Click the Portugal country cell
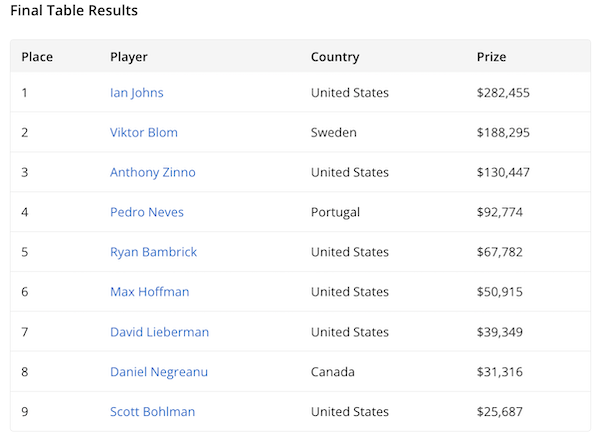Image resolution: width=600 pixels, height=440 pixels. (x=335, y=212)
